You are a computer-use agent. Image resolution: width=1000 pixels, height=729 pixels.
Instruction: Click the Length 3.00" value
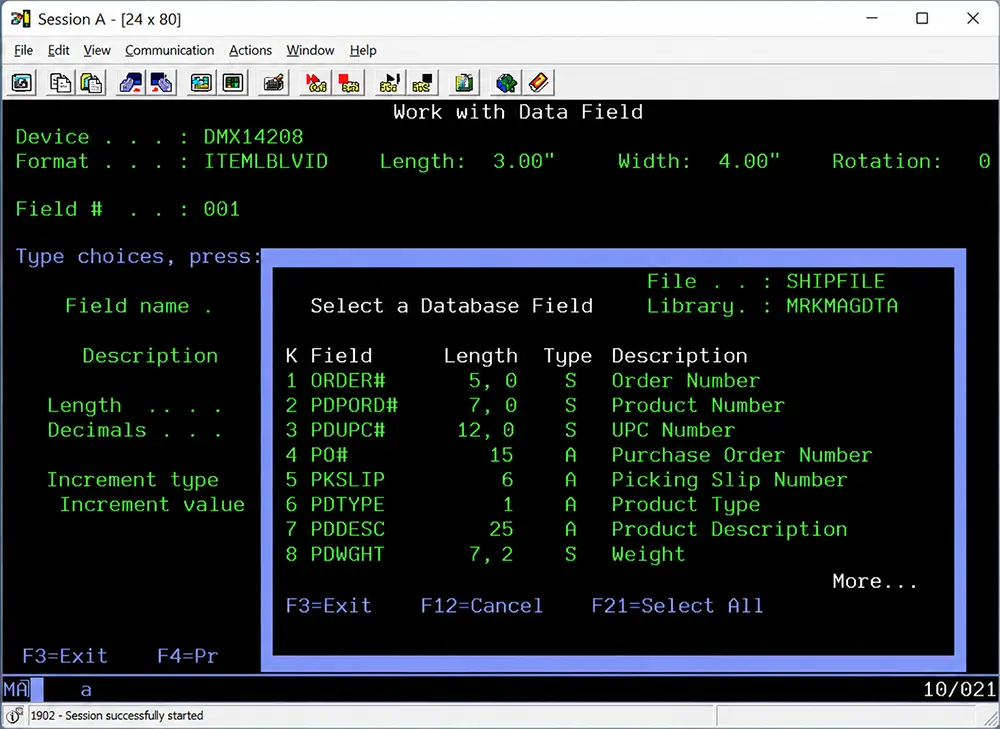(x=524, y=161)
